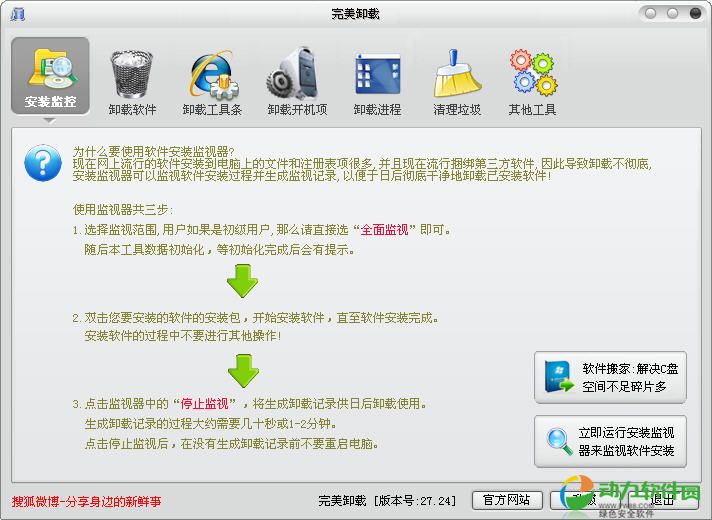Click the first green down arrow

pyautogui.click(x=242, y=281)
